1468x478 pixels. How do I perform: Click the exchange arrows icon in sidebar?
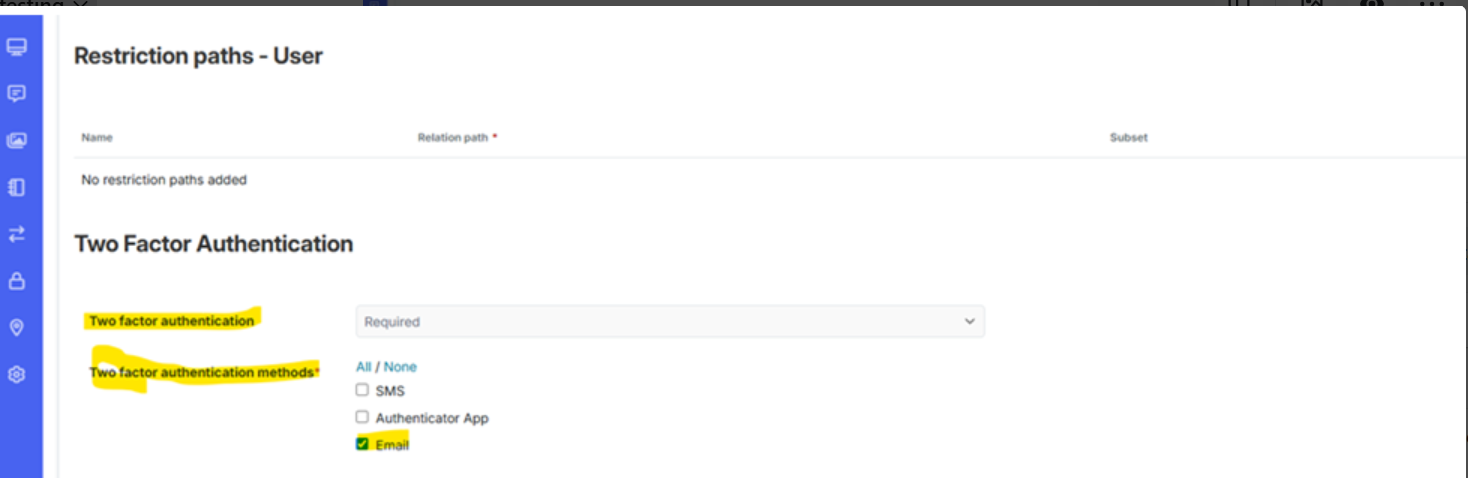click(17, 234)
